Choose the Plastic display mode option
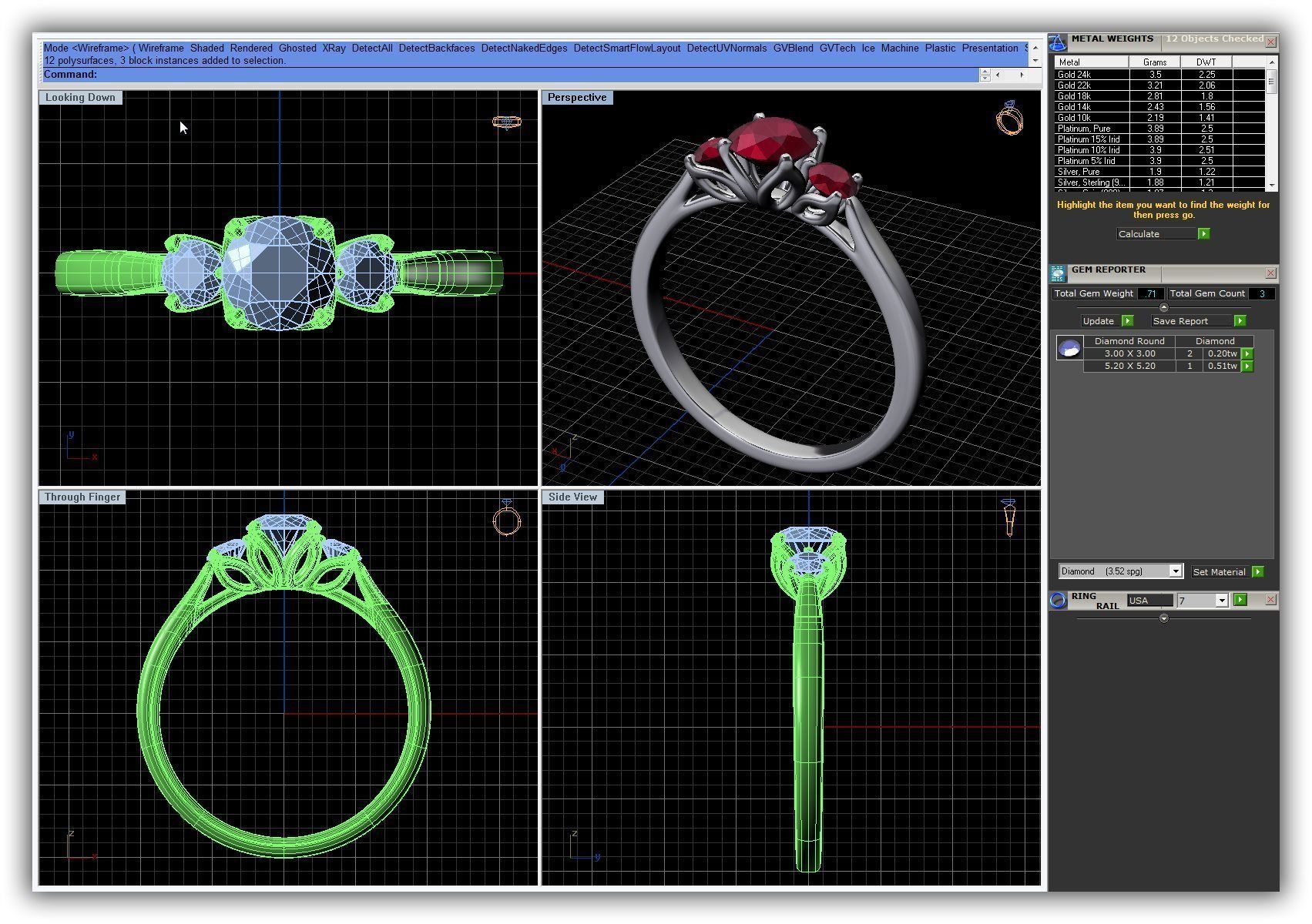The image size is (1312, 924). [x=940, y=48]
